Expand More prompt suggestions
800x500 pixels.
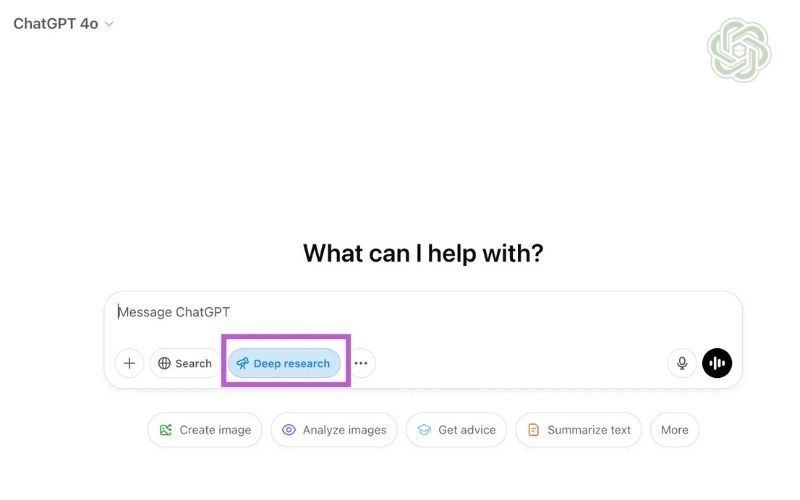click(674, 430)
